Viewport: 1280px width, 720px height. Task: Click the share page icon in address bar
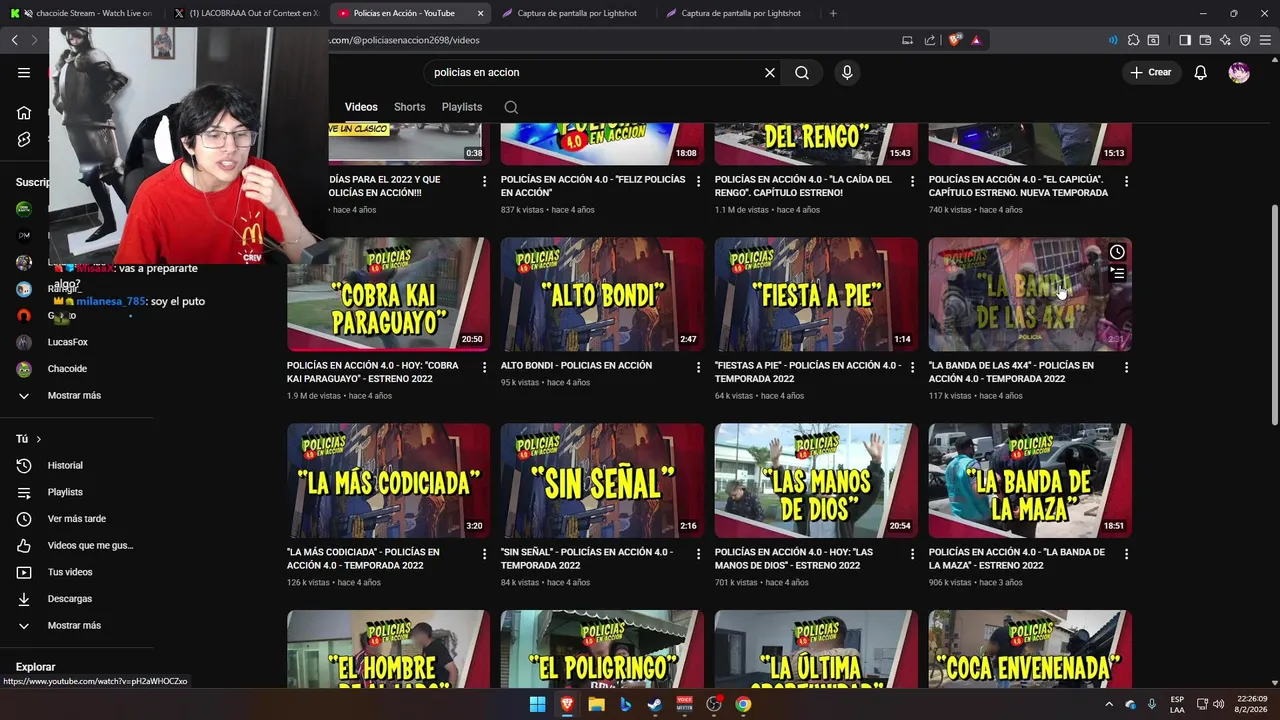pyautogui.click(x=930, y=40)
